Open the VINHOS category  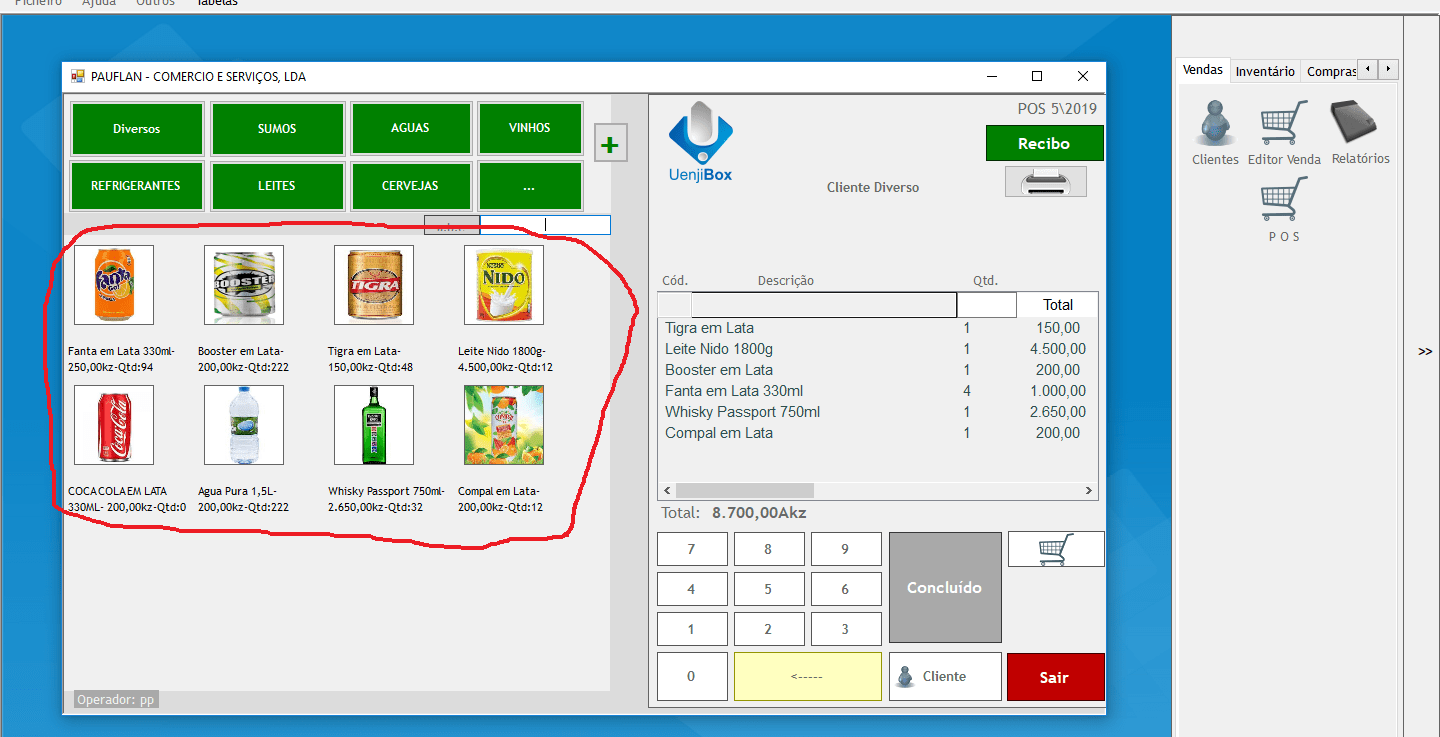coord(530,128)
